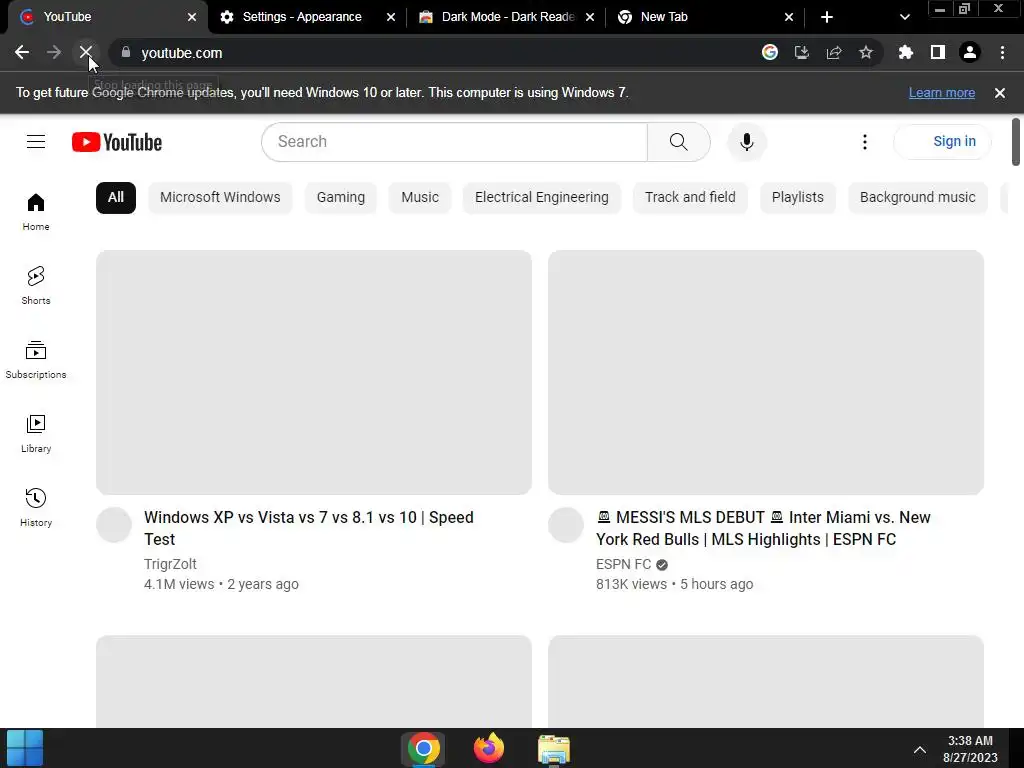This screenshot has height=768, width=1024.
Task: Show hidden system tray icons
Action: coord(920,749)
